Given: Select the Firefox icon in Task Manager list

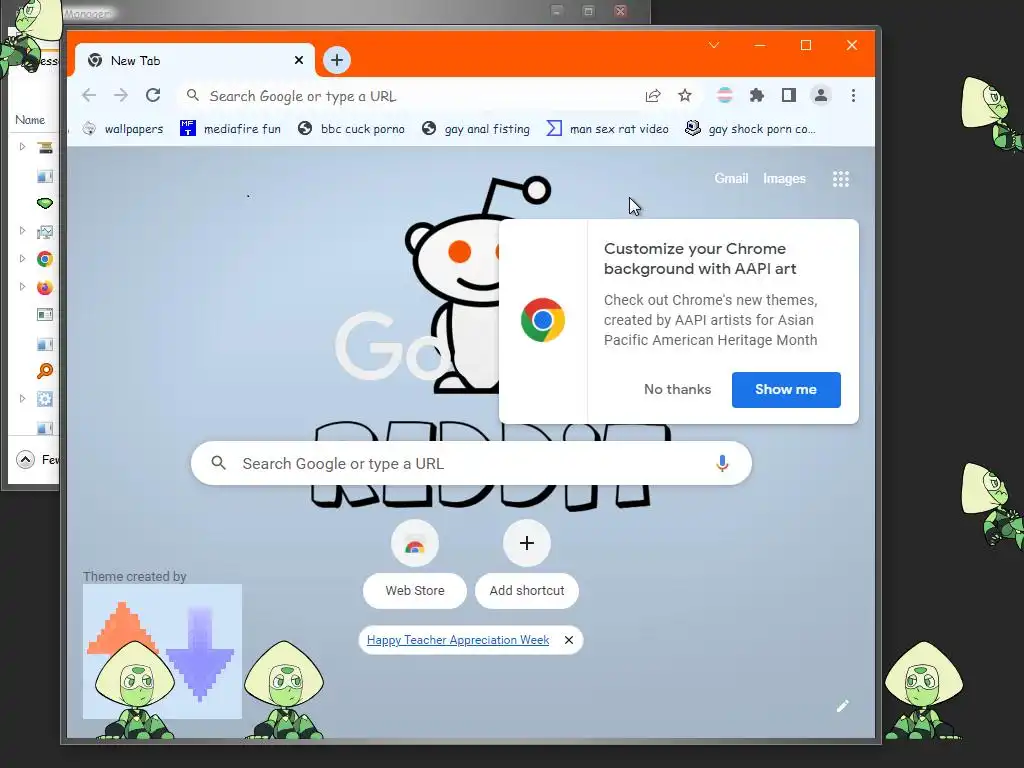Looking at the screenshot, I should pyautogui.click(x=45, y=287).
